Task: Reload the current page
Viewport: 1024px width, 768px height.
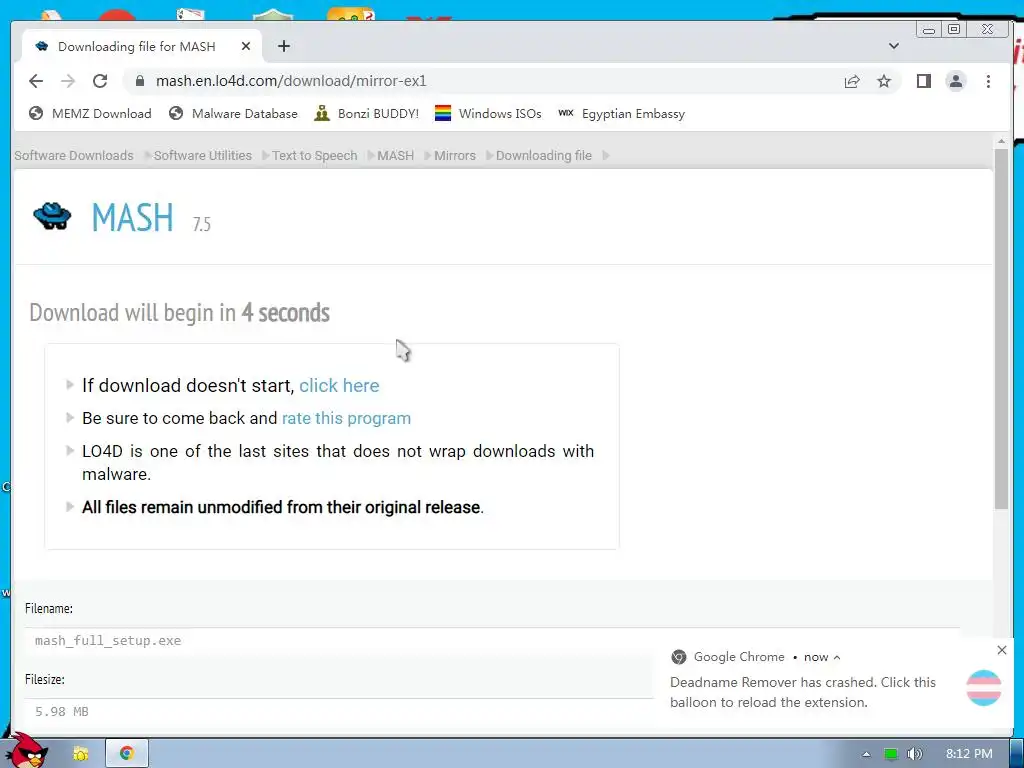Action: (100, 81)
